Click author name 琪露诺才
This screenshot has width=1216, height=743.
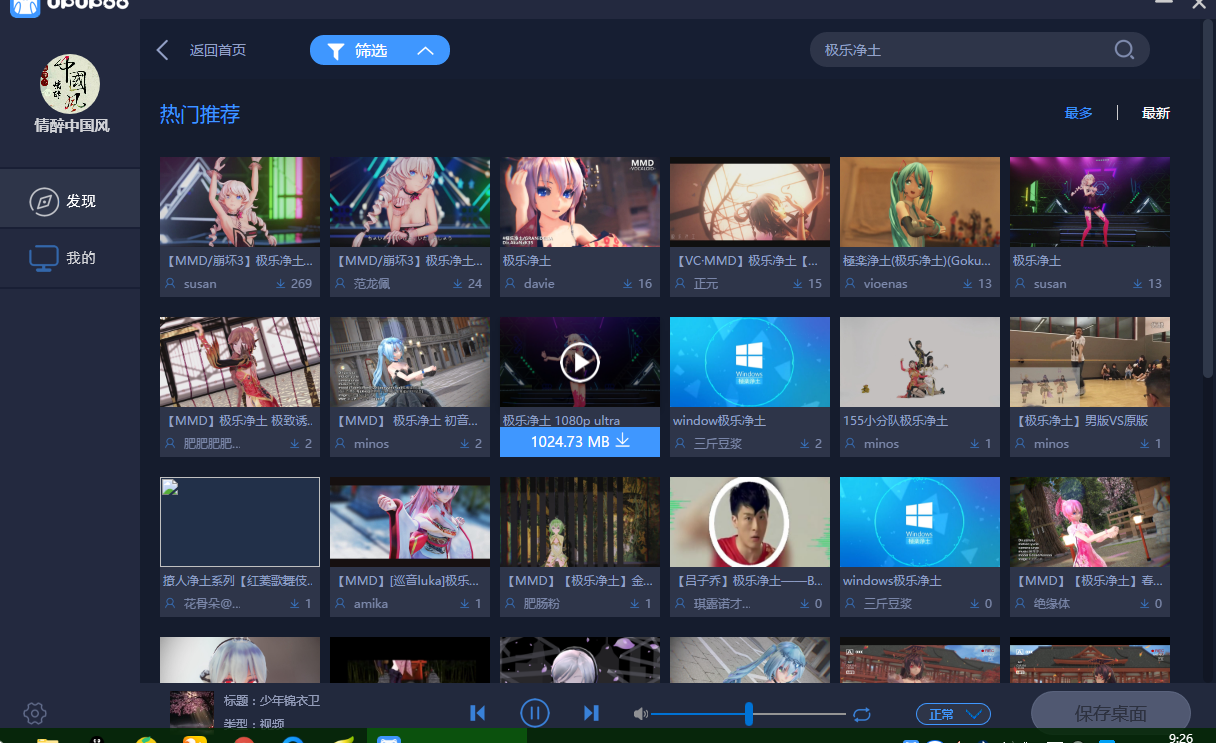coord(723,604)
